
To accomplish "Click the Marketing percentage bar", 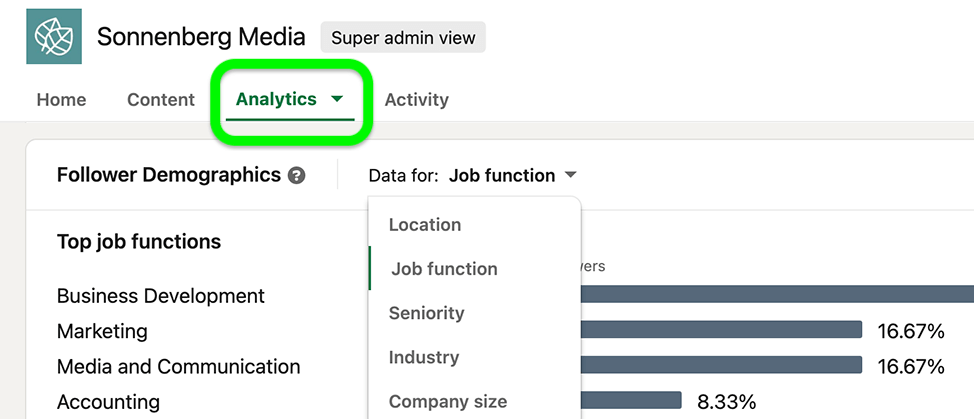I will 721,330.
